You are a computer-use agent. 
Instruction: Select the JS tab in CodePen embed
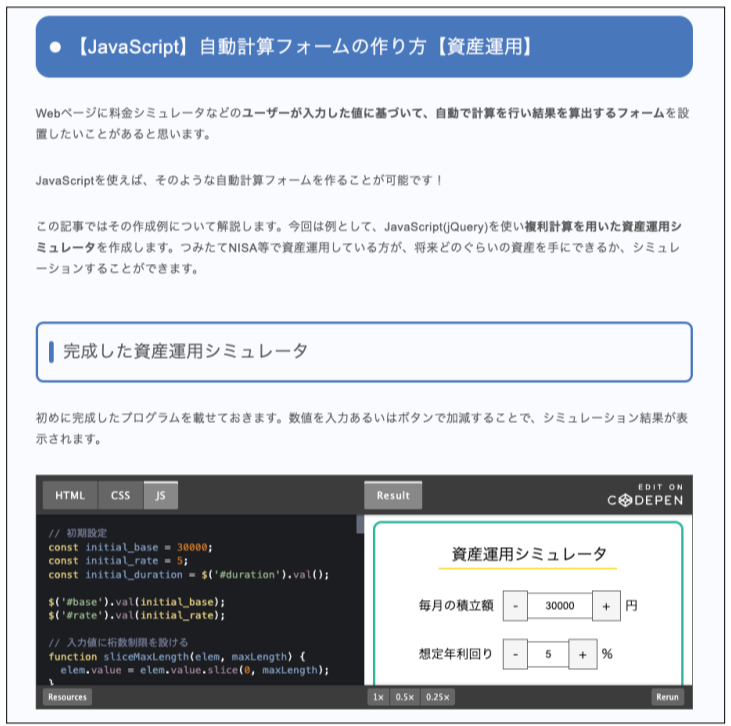point(160,495)
